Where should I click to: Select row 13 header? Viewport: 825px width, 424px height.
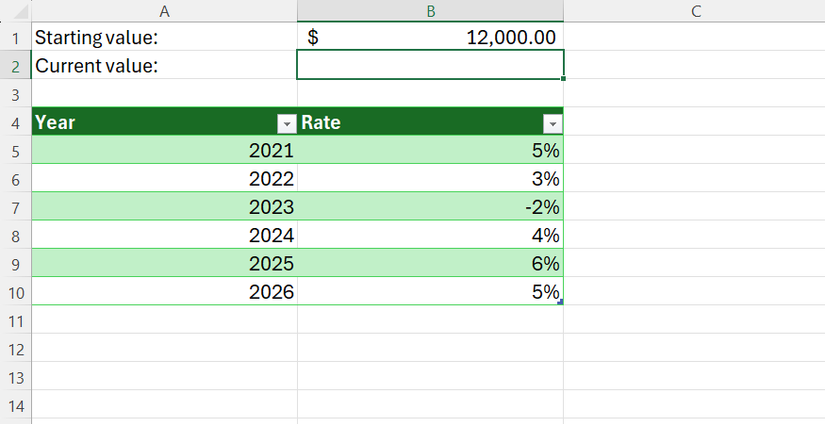[x=15, y=377]
